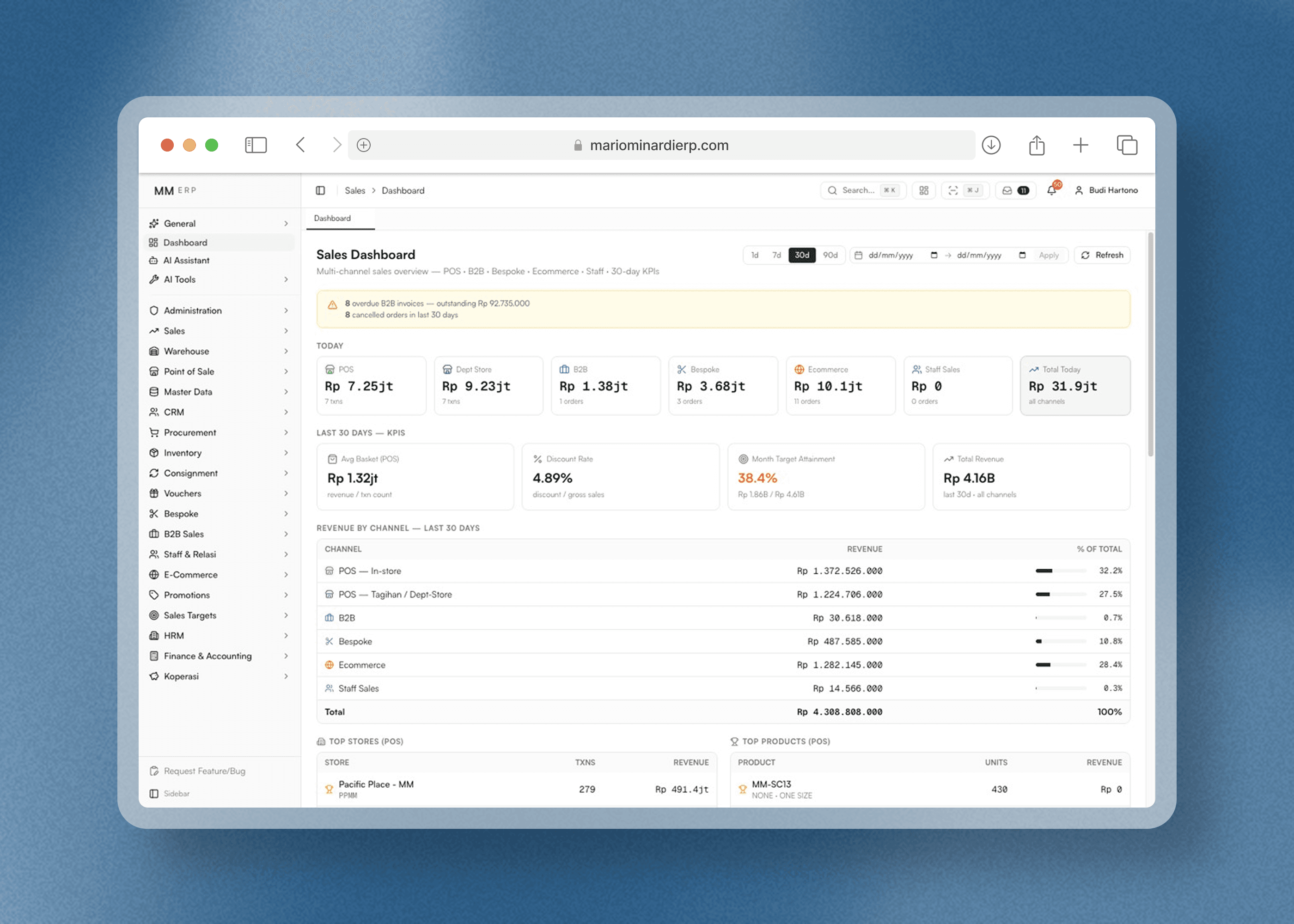Click the Refresh button

point(1102,255)
